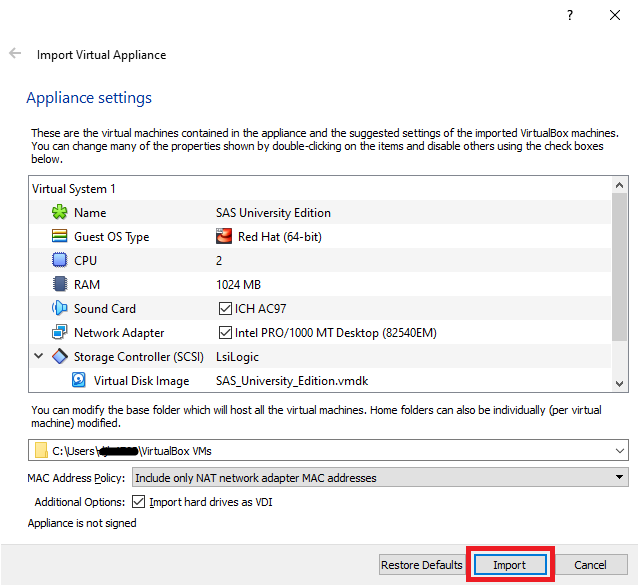640x586 pixels.
Task: Select the RAM 1024 MB value
Action: 238,285
